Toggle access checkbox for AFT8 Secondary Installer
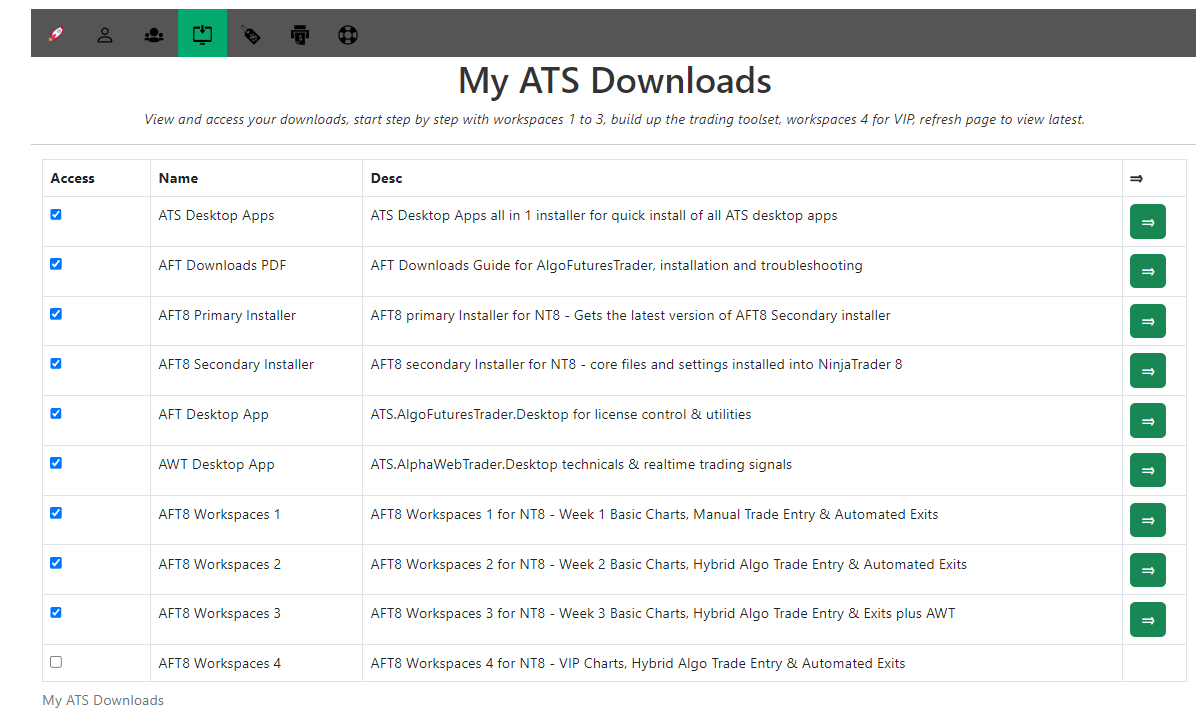This screenshot has width=1196, height=714. click(x=56, y=364)
